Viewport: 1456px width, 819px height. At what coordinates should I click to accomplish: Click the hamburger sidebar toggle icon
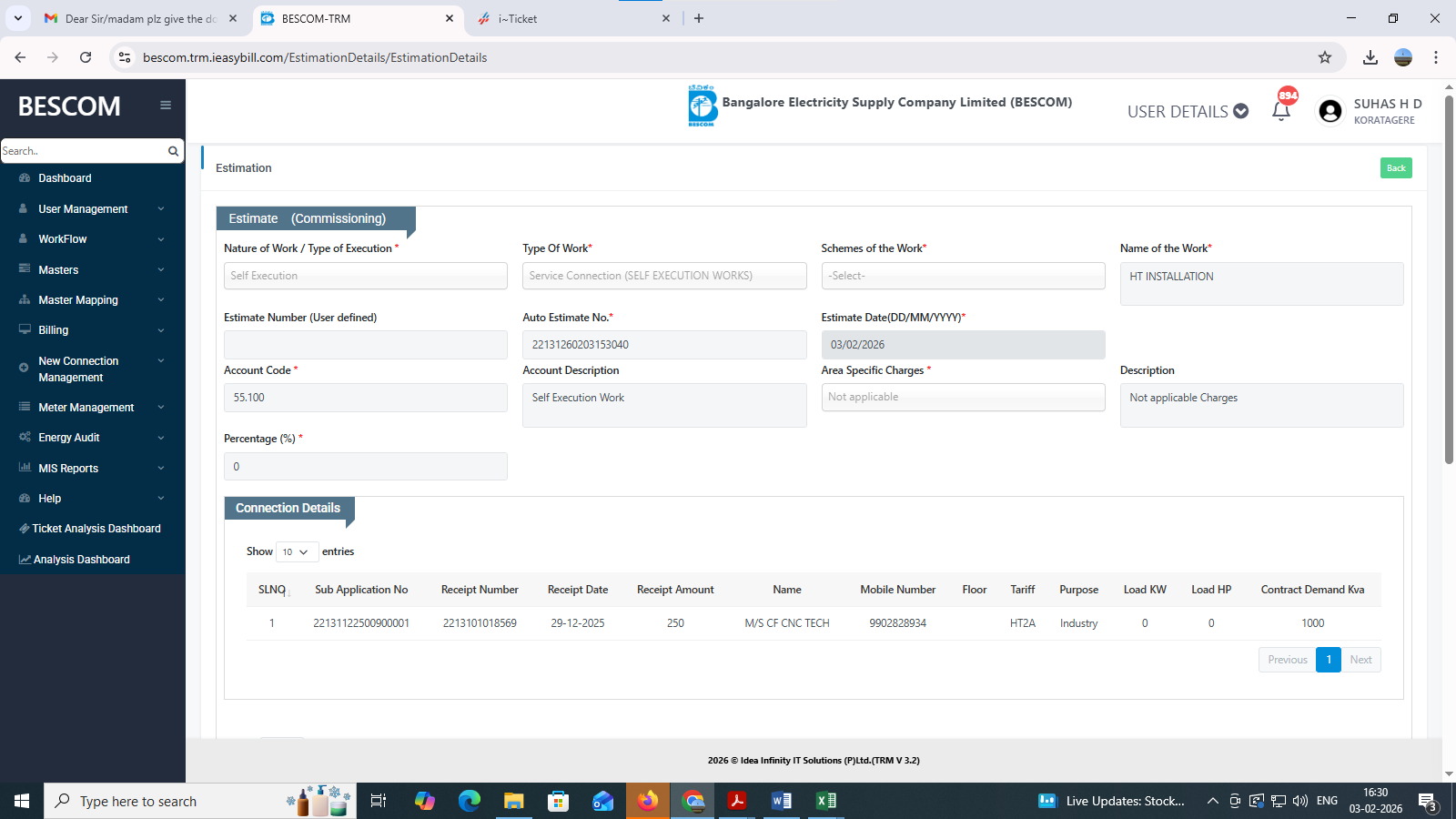point(166,106)
